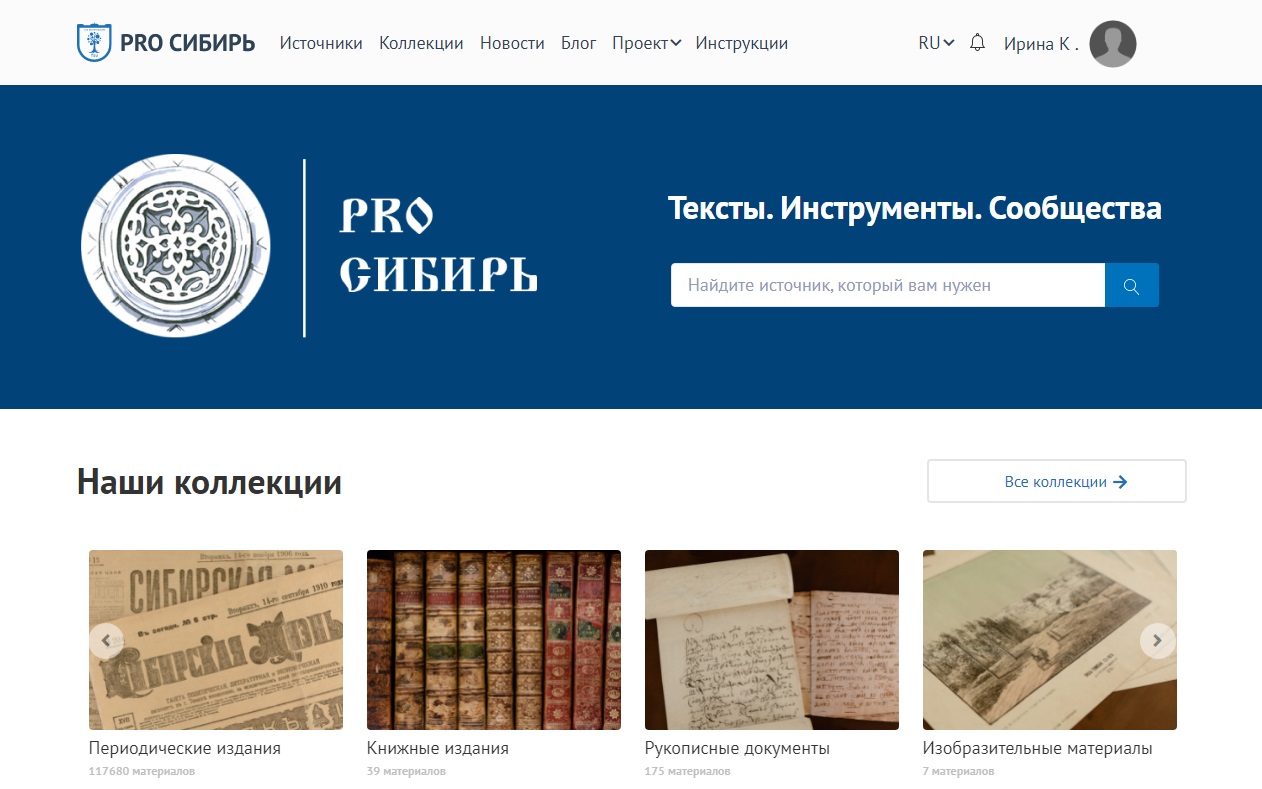Image resolution: width=1262 pixels, height=789 pixels.
Task: Click the round PRO Сибирь emblem
Action: (176, 246)
